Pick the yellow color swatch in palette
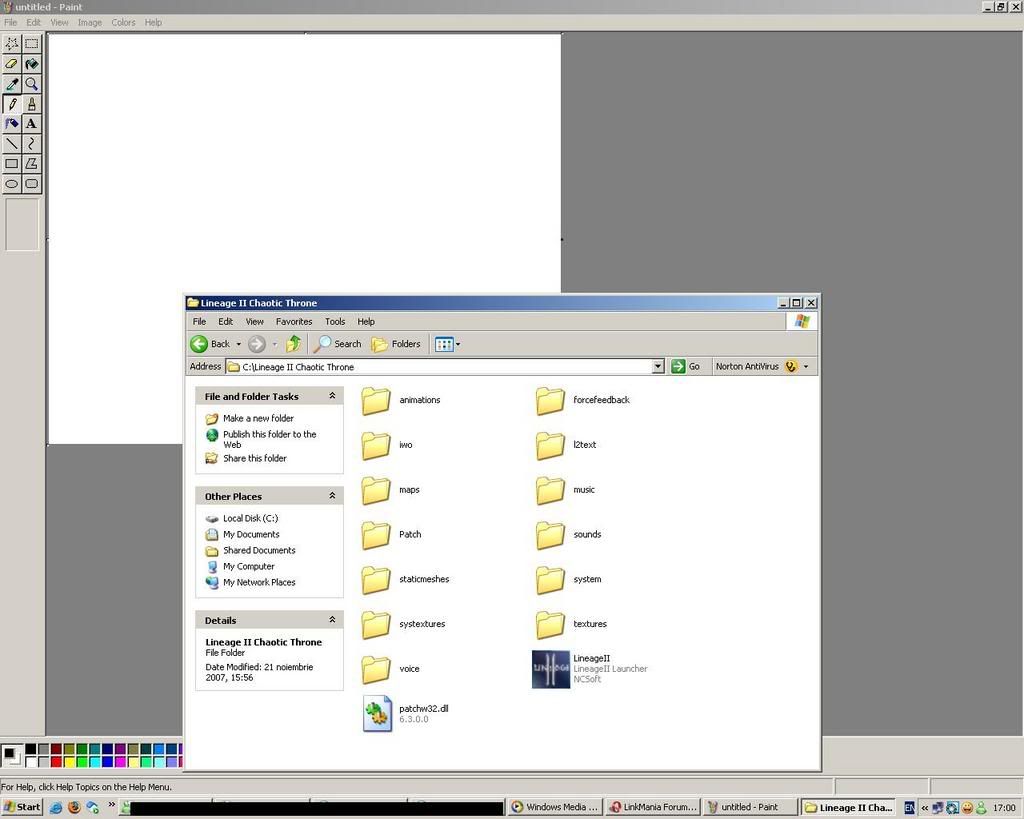Image resolution: width=1024 pixels, height=819 pixels. click(69, 762)
